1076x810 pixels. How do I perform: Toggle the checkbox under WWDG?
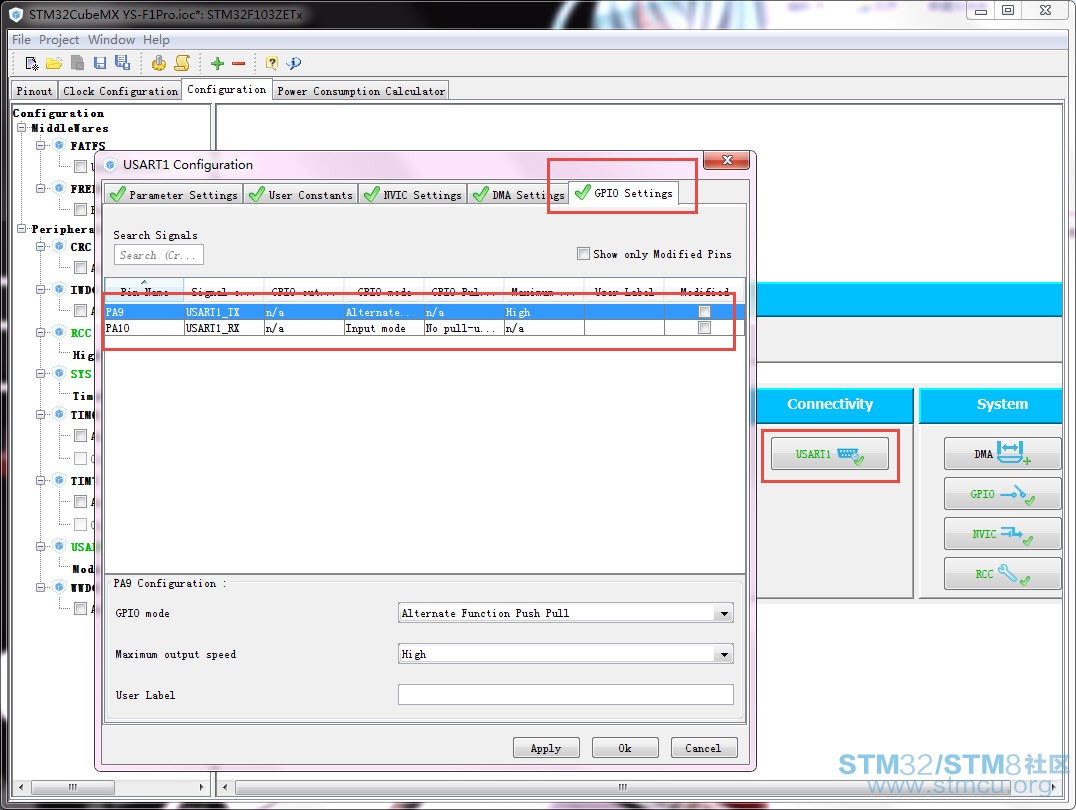click(80, 608)
